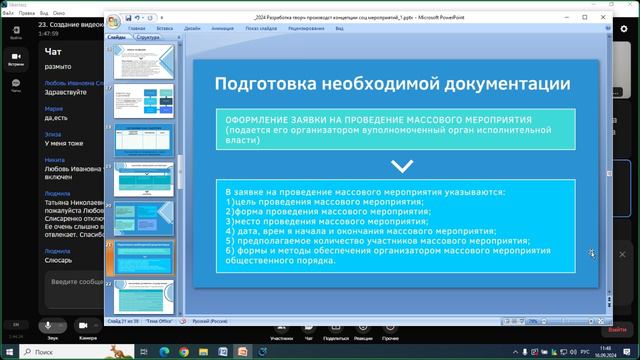Open the Реакции button
640x360 pixels.
tap(363, 333)
